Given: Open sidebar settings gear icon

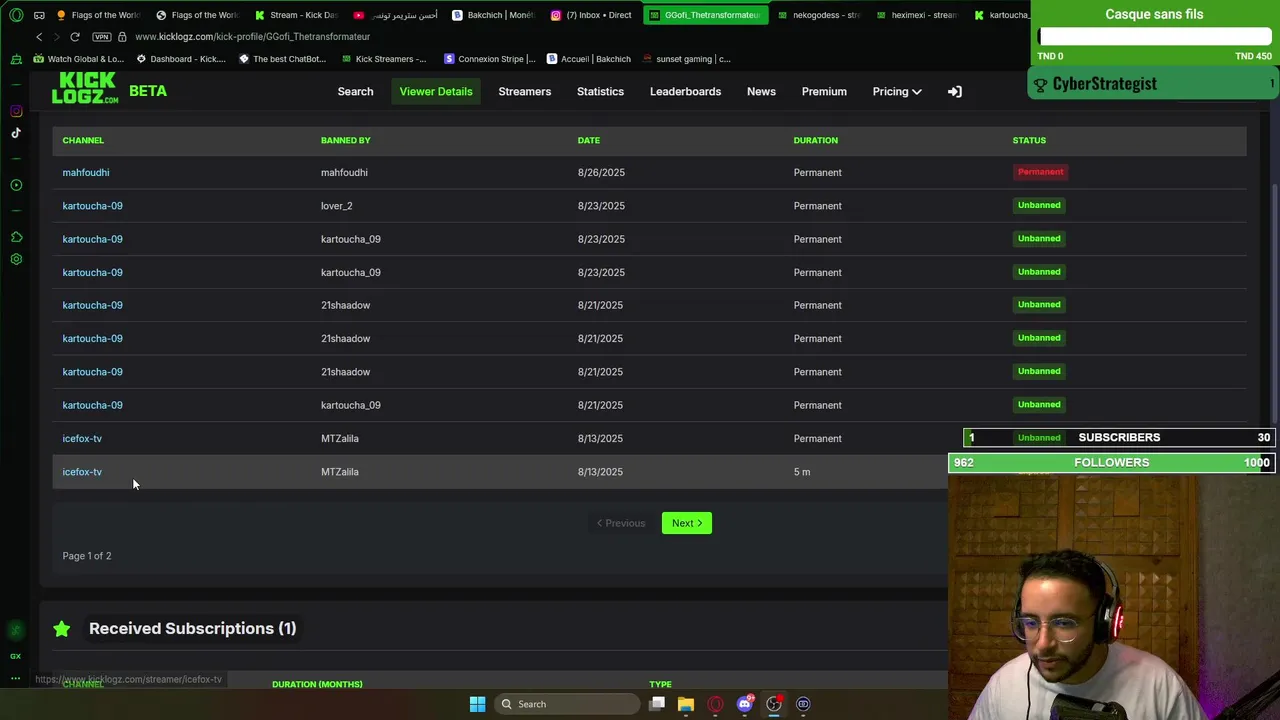Looking at the screenshot, I should (16, 259).
